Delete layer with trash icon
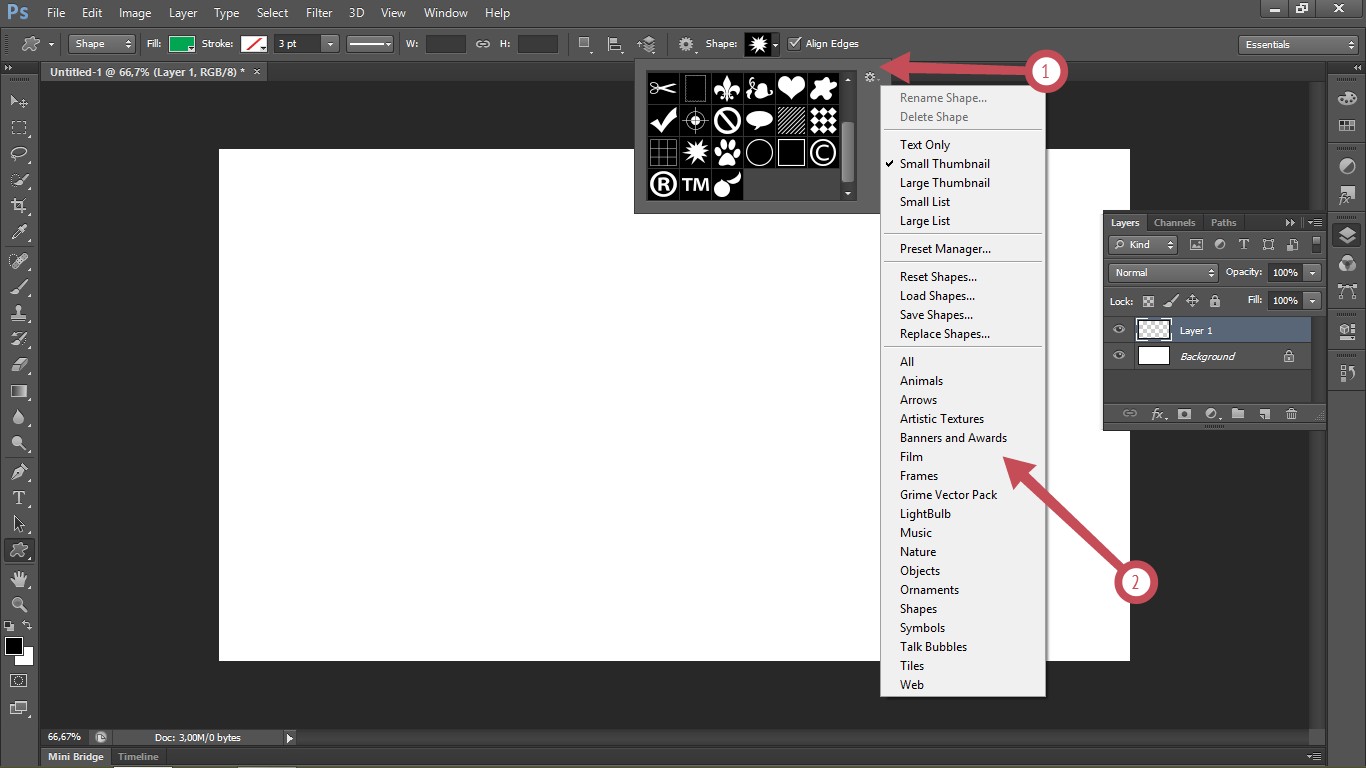The image size is (1366, 768). (1291, 414)
